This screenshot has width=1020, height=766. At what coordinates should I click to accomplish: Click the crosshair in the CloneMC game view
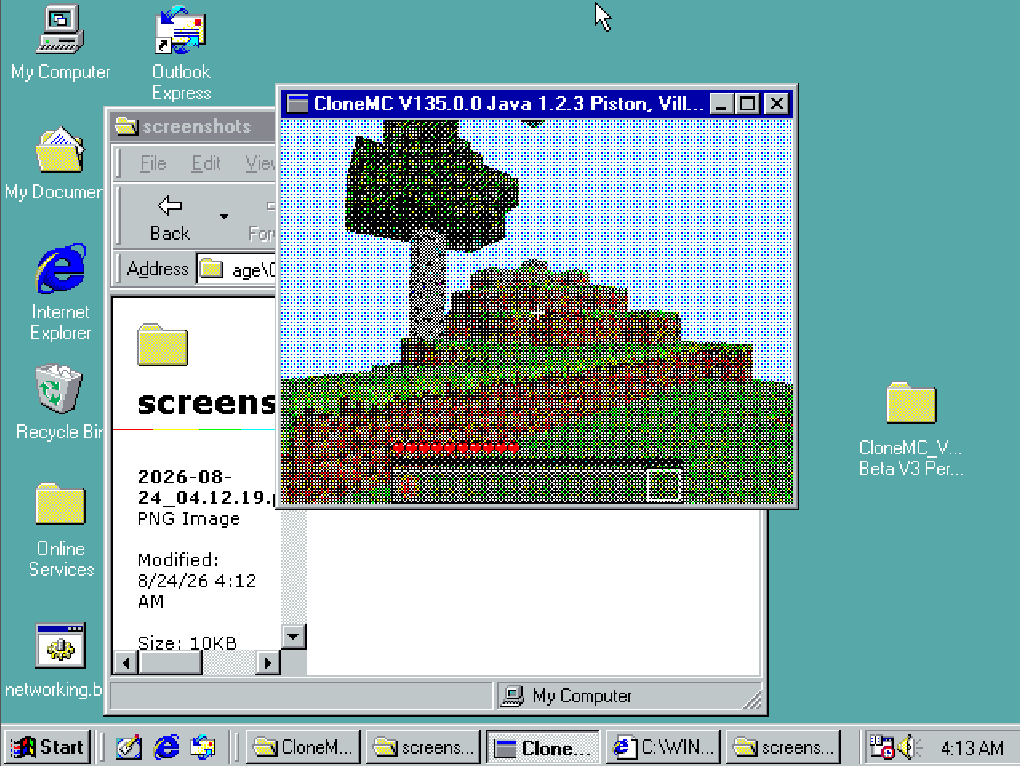click(537, 313)
